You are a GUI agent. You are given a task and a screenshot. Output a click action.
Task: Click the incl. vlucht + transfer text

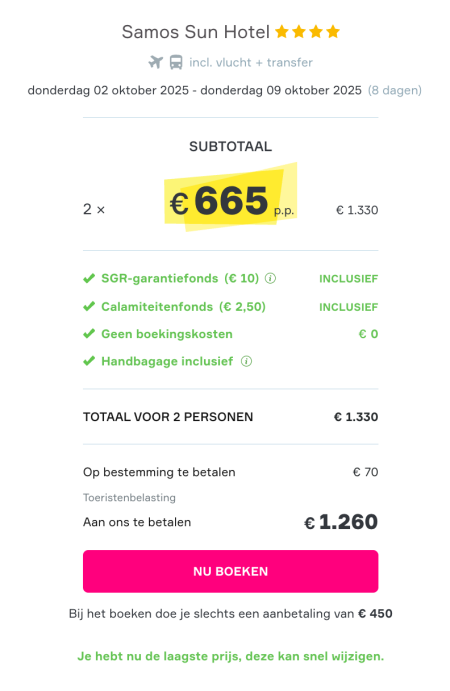pyautogui.click(x=251, y=63)
